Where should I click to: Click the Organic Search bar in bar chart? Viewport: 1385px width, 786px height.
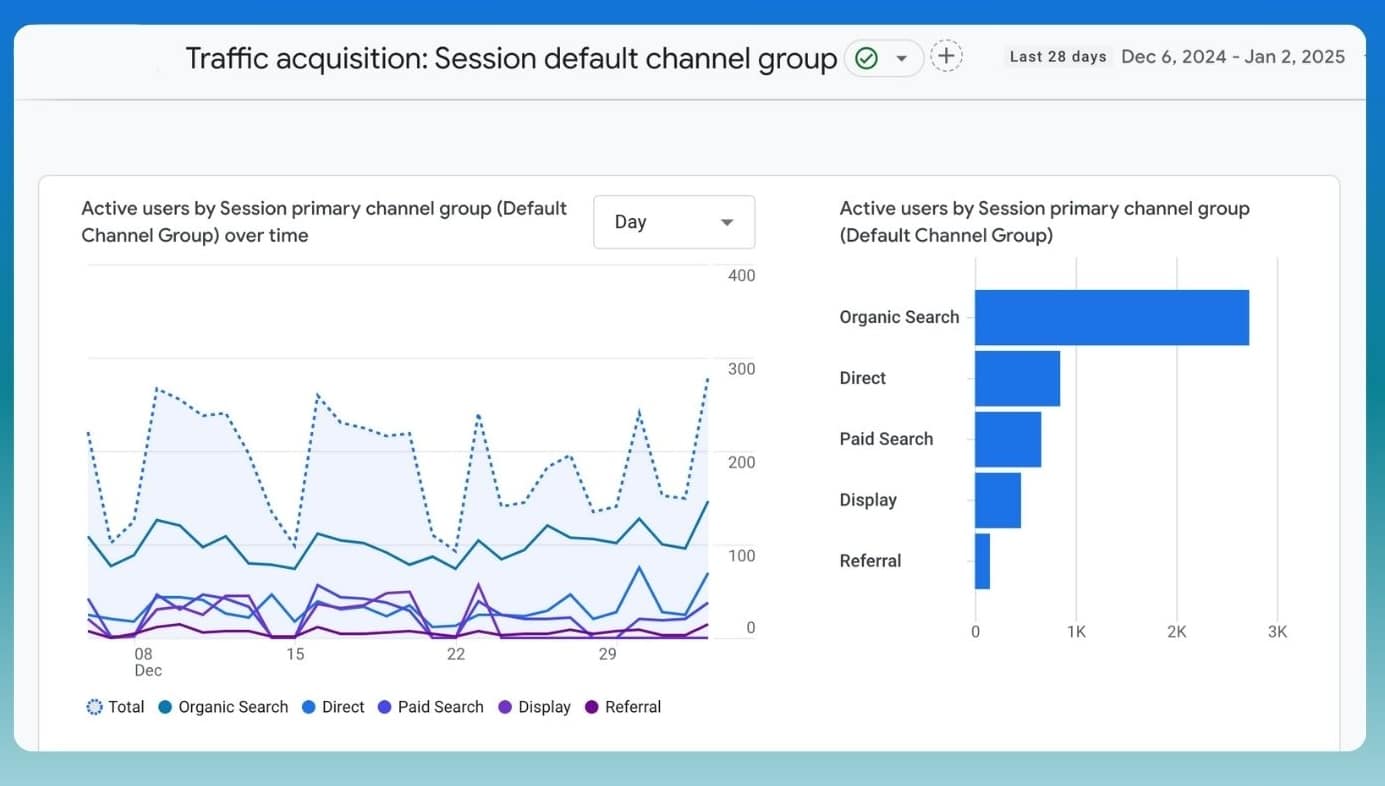[x=1112, y=317]
